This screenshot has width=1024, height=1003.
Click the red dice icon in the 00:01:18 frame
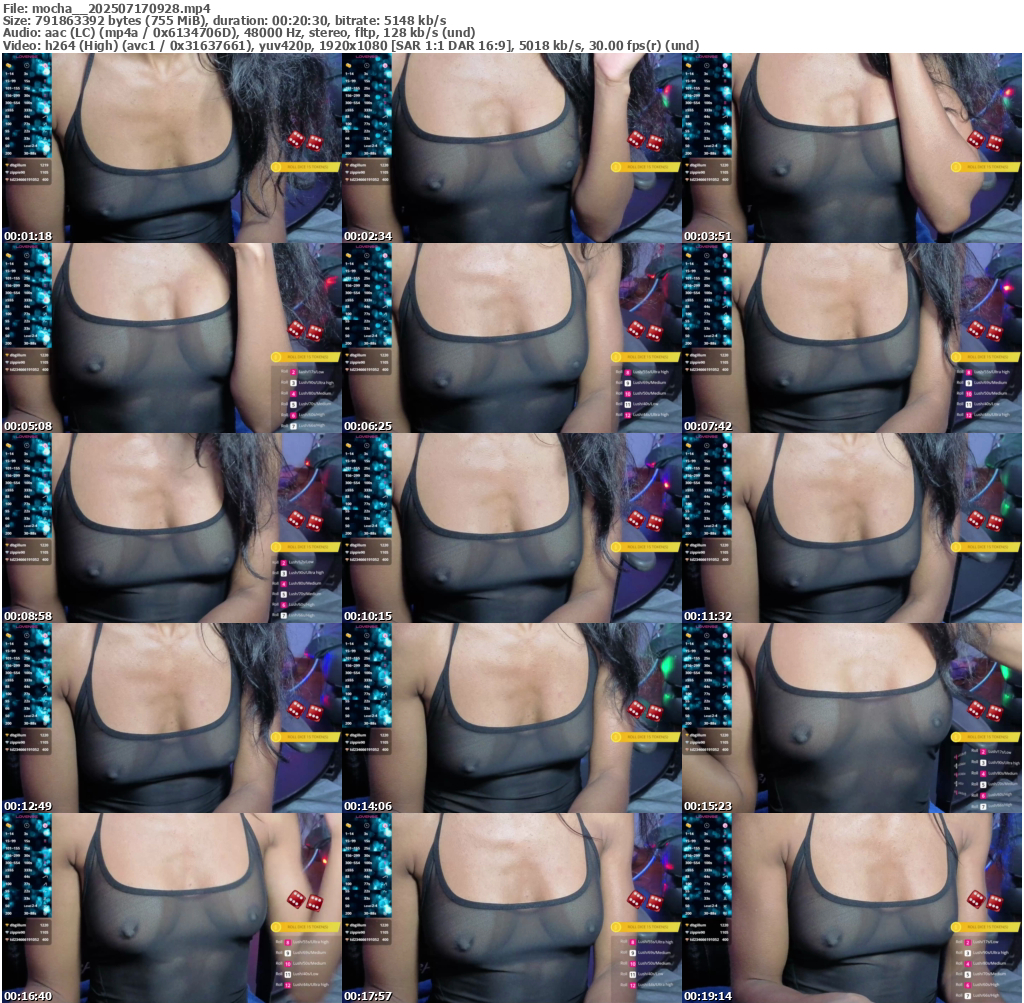305,141
